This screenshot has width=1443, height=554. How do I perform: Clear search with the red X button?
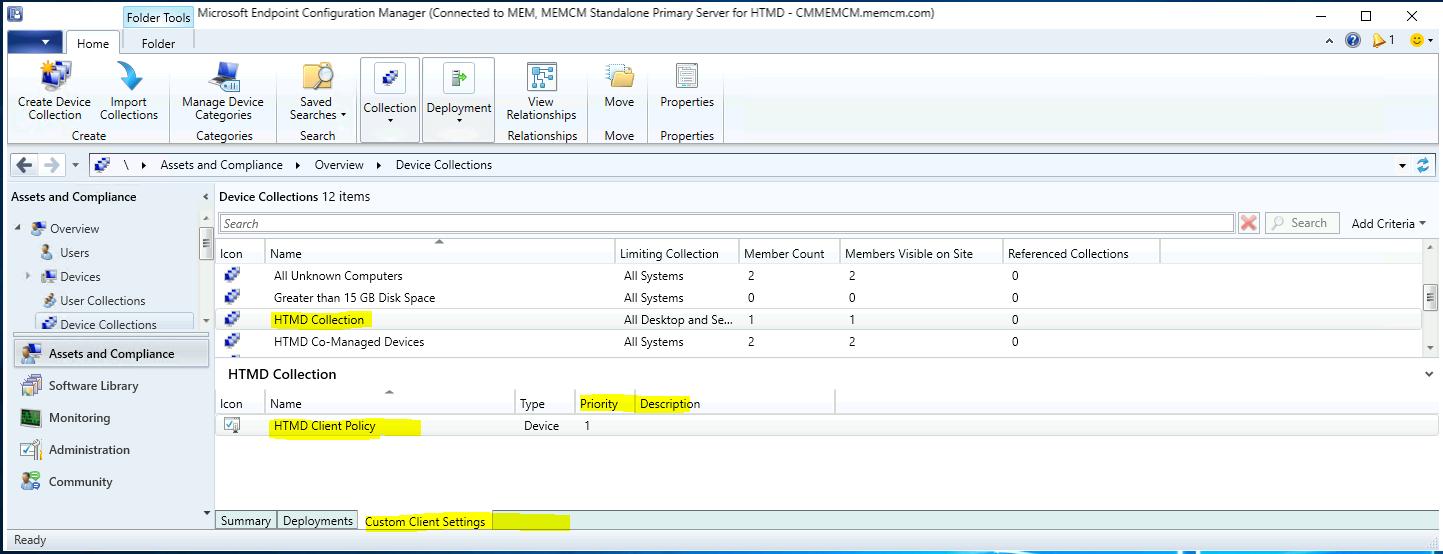pyautogui.click(x=1248, y=223)
